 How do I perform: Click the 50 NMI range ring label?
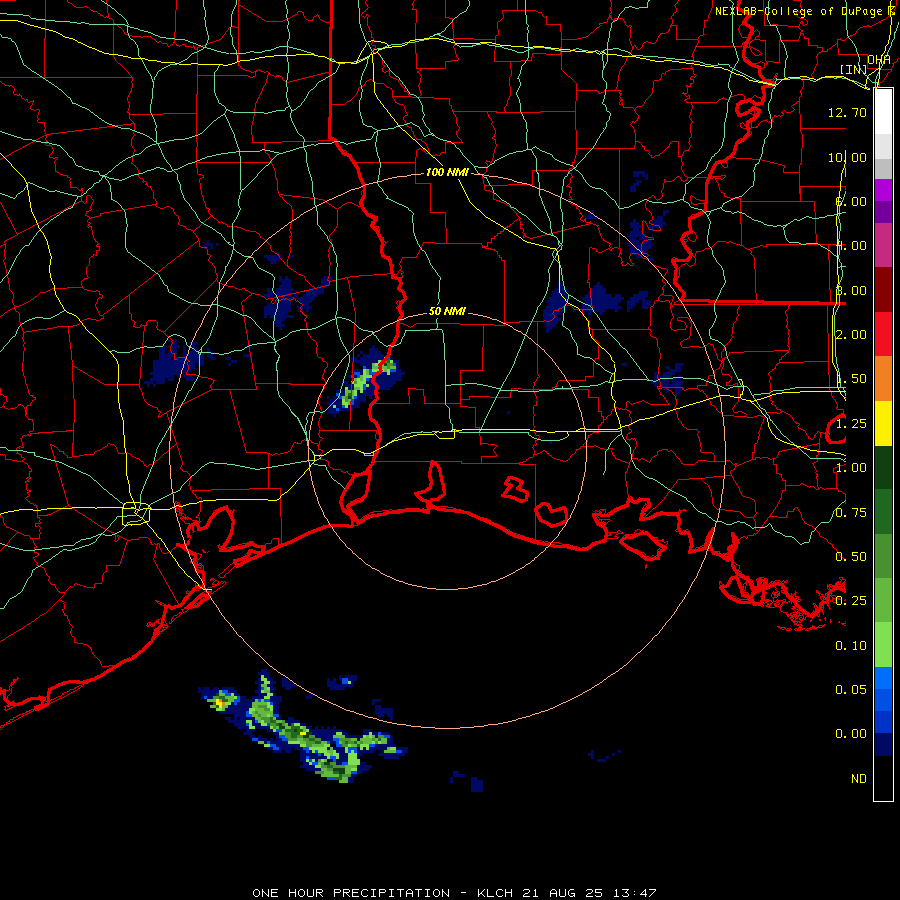pyautogui.click(x=447, y=311)
